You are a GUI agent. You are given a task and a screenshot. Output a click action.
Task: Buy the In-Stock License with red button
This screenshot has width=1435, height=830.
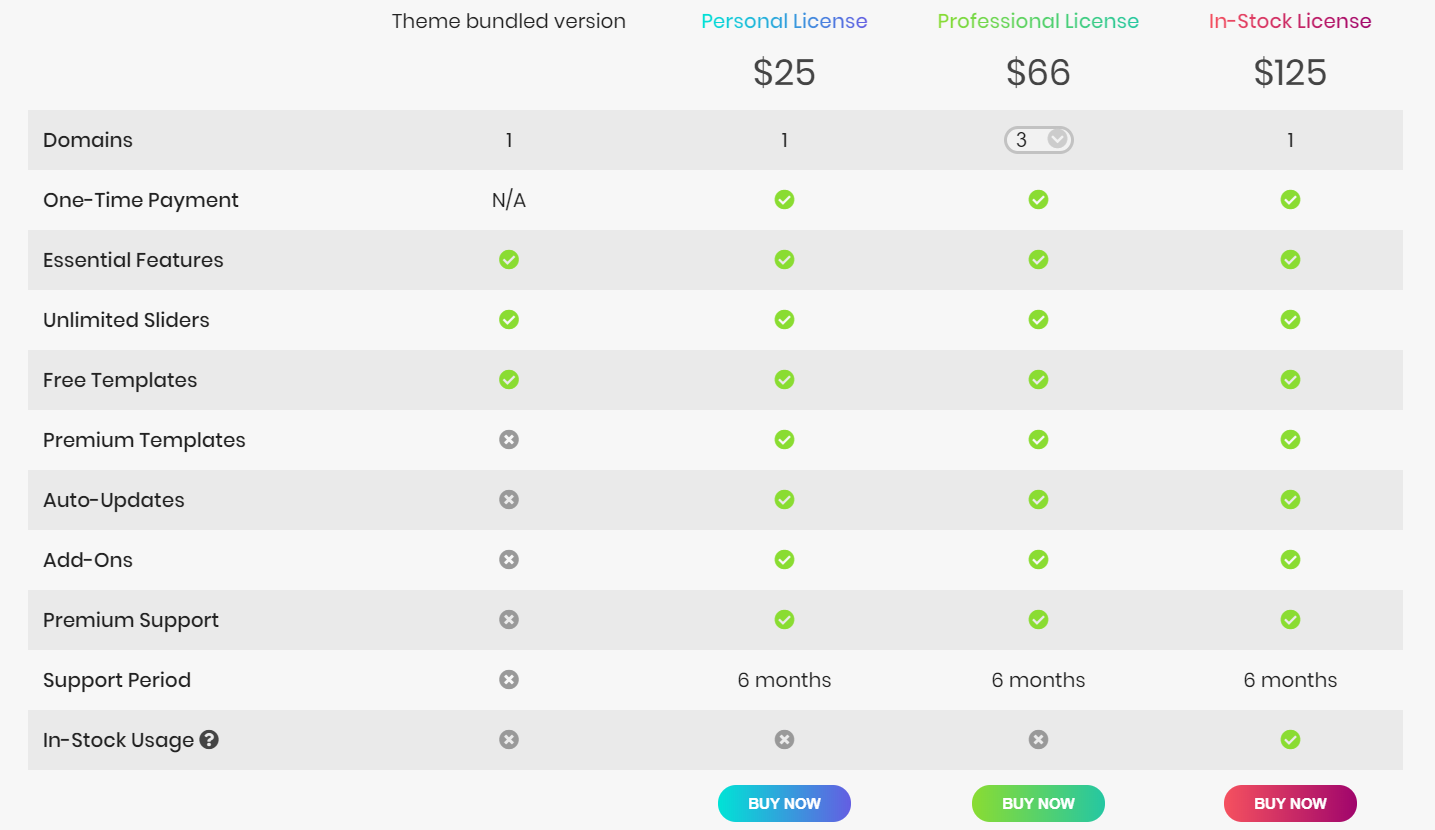click(1290, 803)
